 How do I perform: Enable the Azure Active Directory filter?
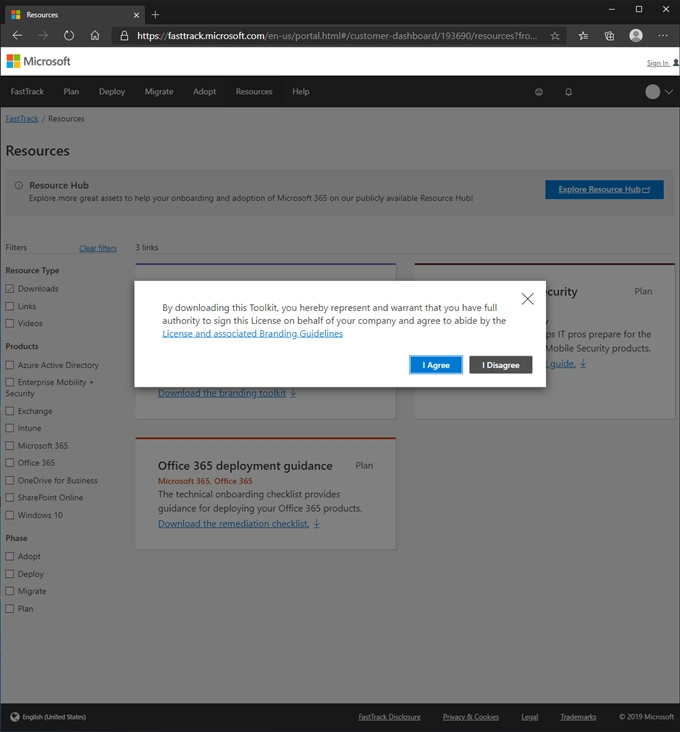tap(10, 365)
